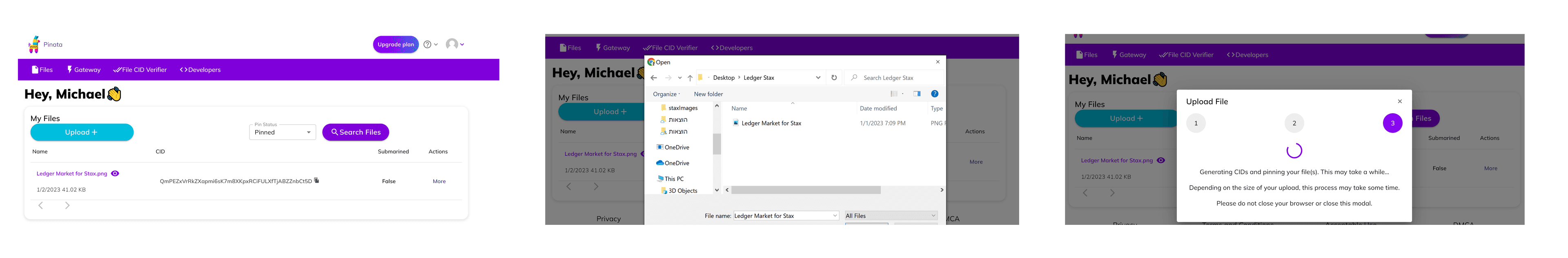The image size is (1568, 258).
Task: Open the Gateway tab on the main dashboard
Action: [x=84, y=70]
